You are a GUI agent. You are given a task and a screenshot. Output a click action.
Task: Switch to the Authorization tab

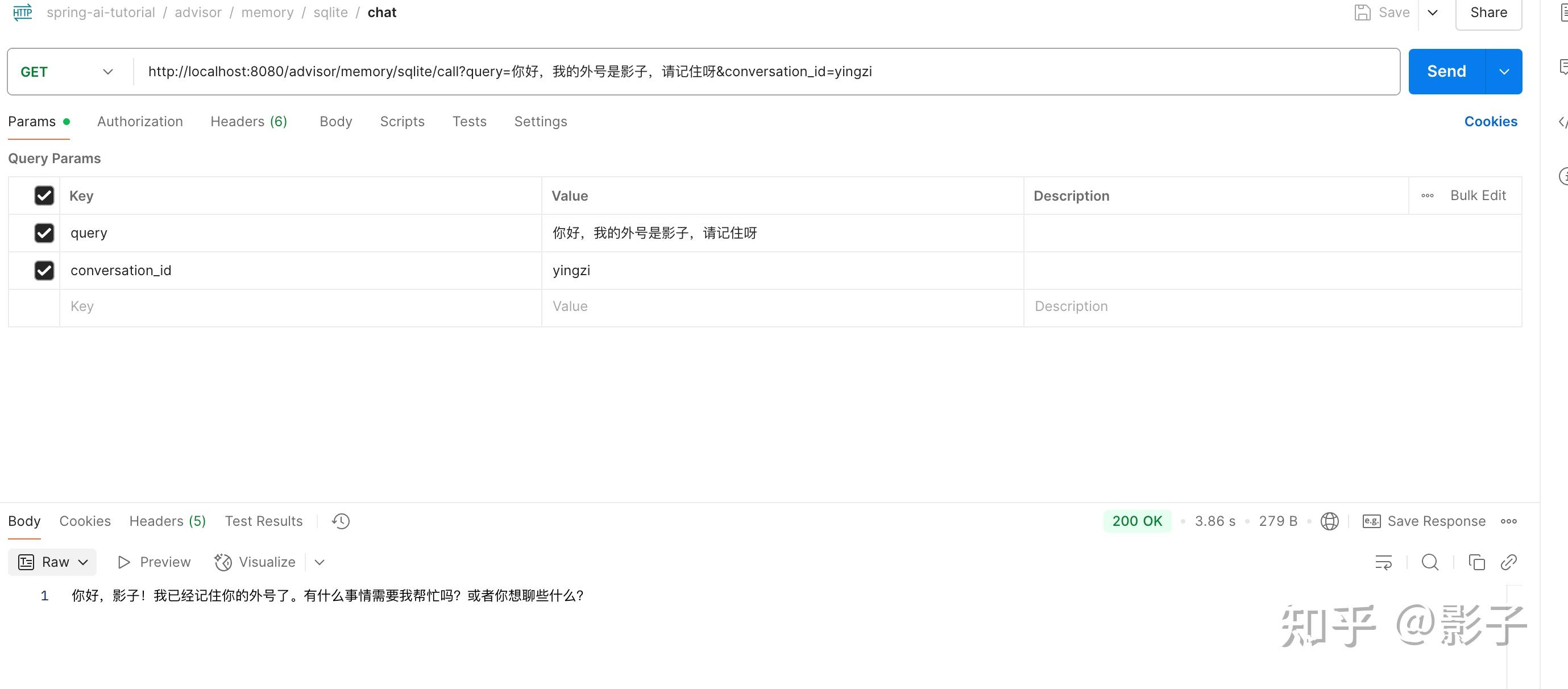tap(140, 121)
